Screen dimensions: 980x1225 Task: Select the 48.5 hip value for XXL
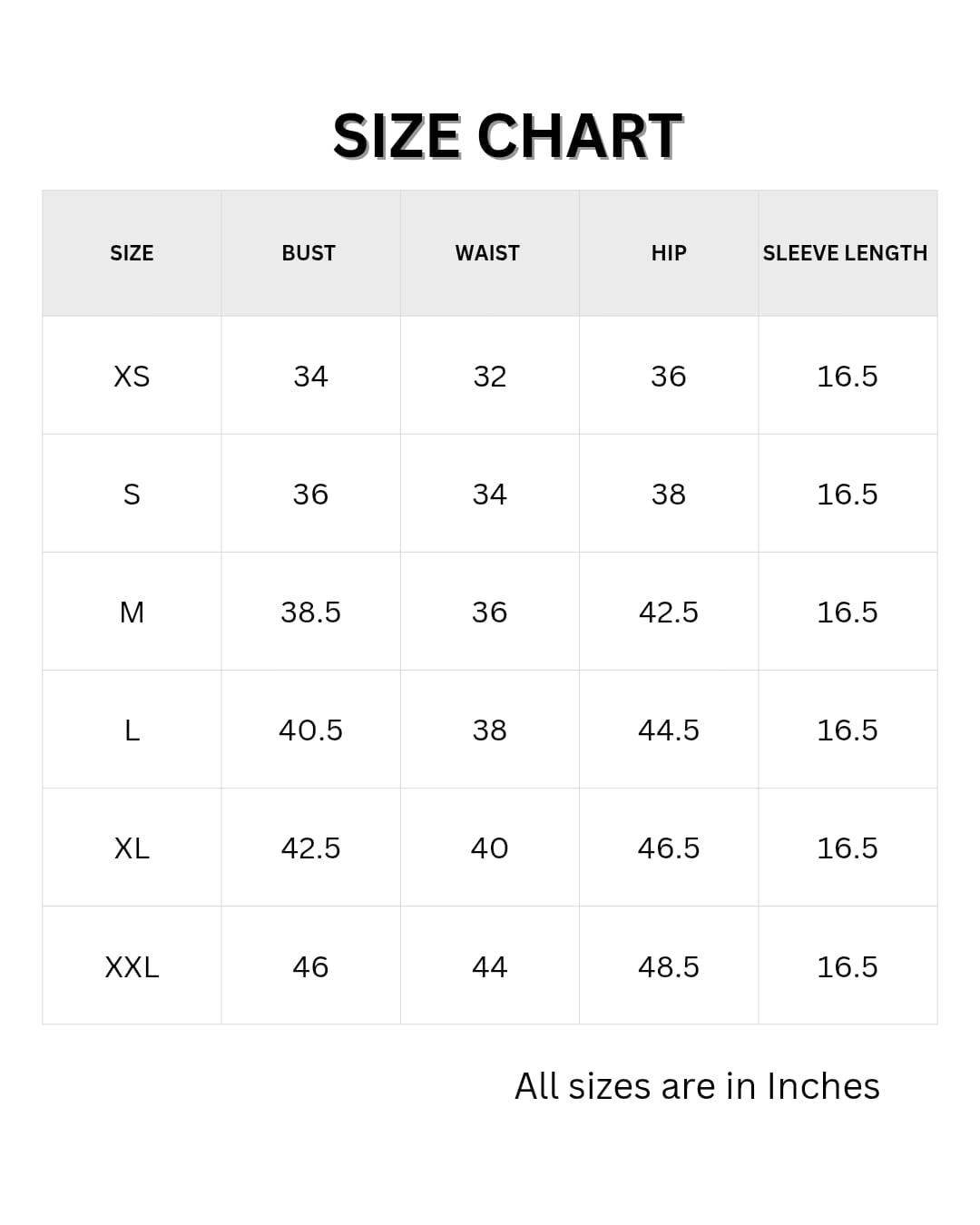click(x=669, y=966)
